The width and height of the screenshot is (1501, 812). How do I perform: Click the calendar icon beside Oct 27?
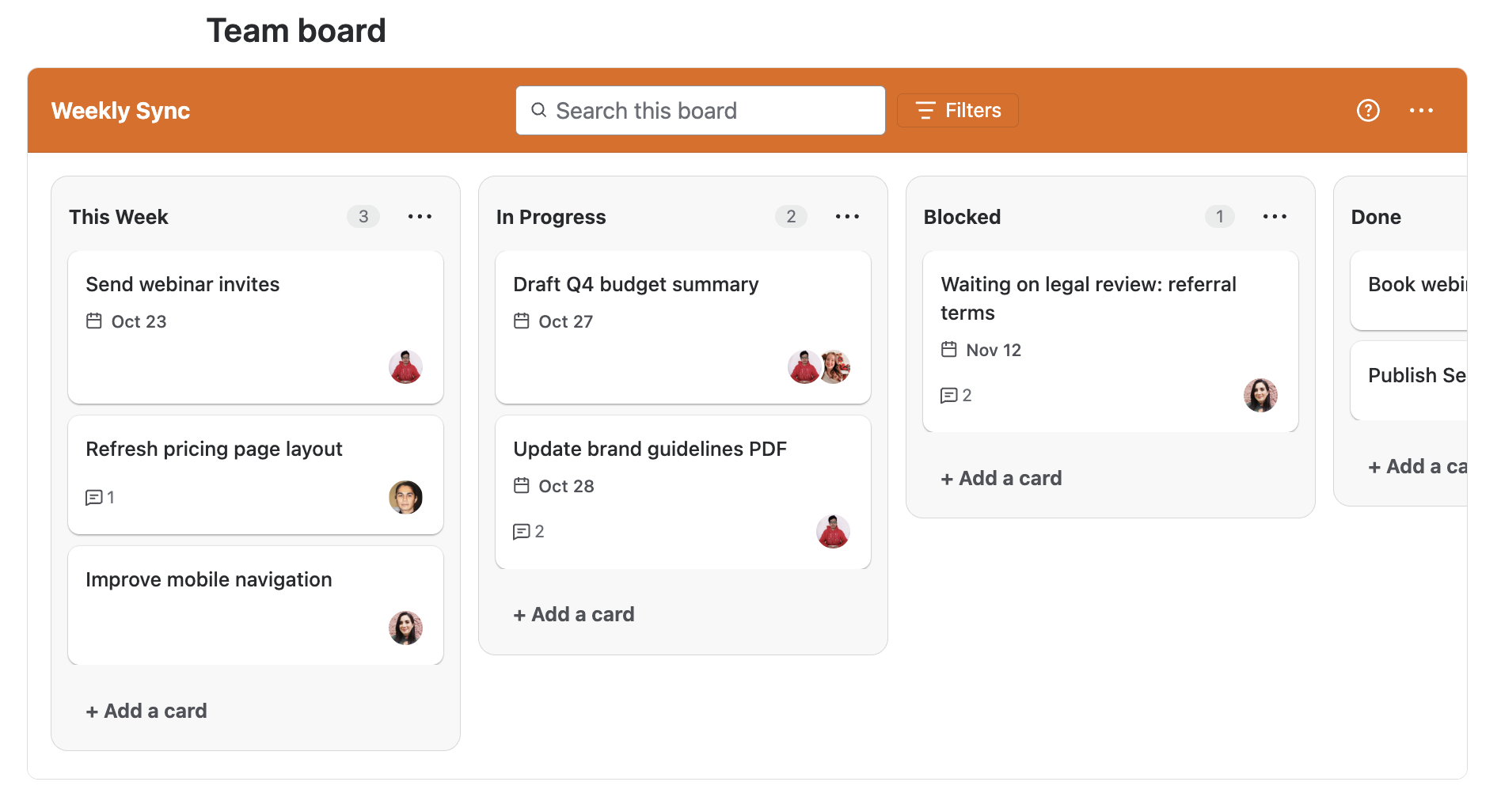[522, 321]
